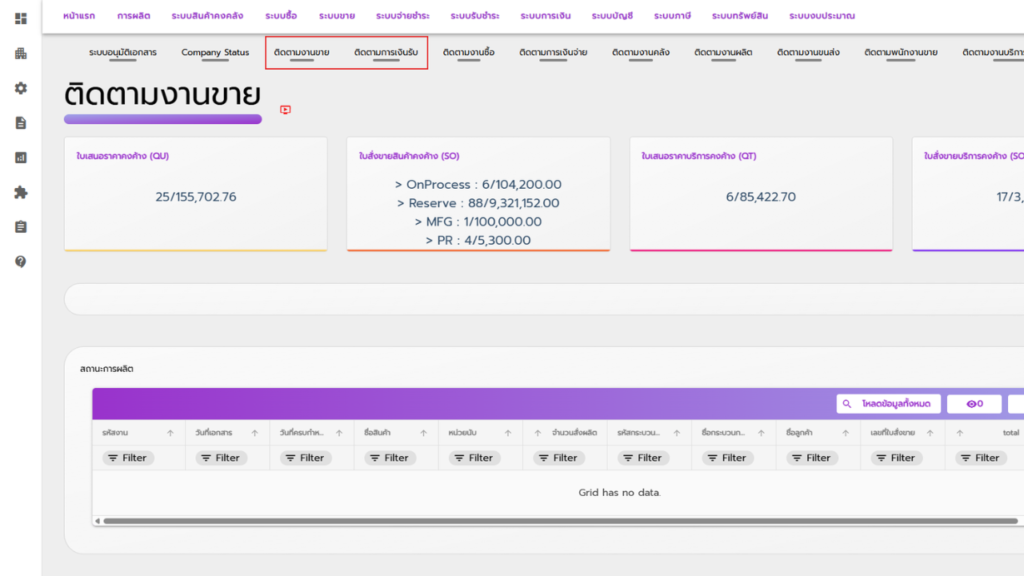Open ระบบภาษี menu
This screenshot has width=1024, height=576.
(672, 16)
